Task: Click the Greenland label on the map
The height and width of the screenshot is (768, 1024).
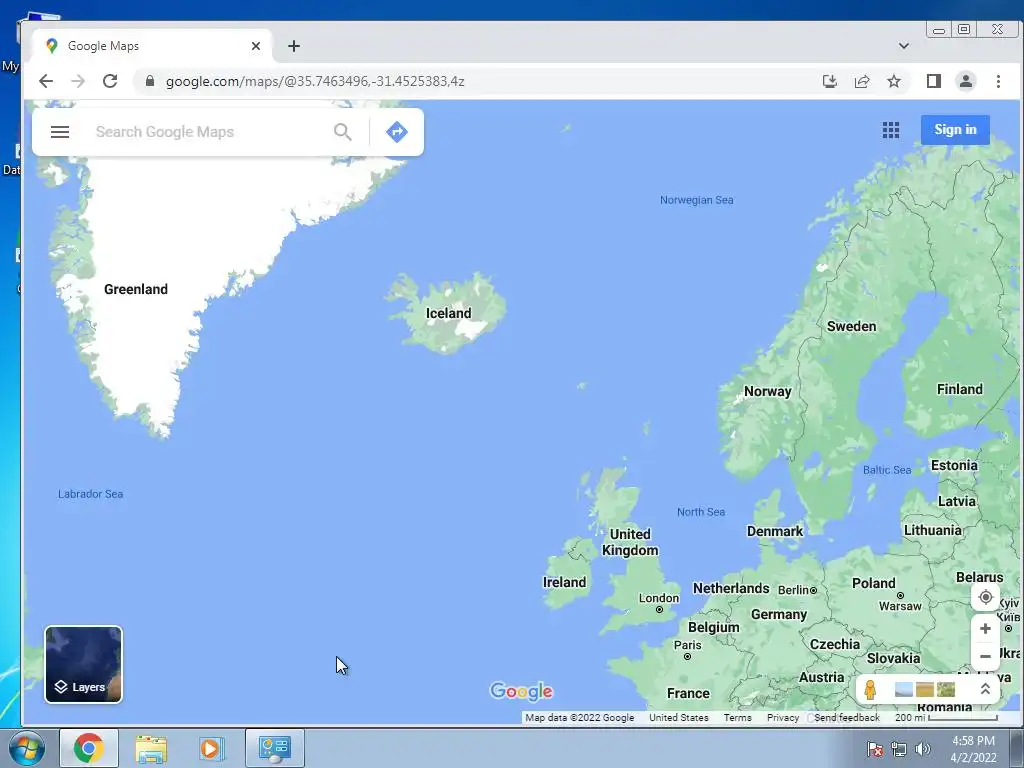Action: pyautogui.click(x=136, y=289)
